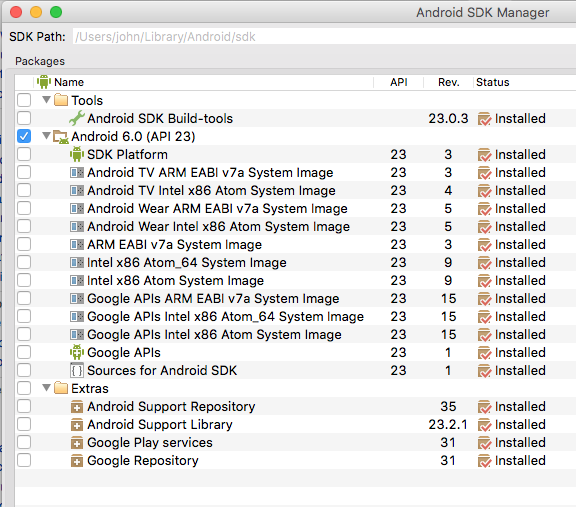Click revision 23.0.3 of Android SDK Build-tools
This screenshot has height=507, width=576.
[x=448, y=118]
